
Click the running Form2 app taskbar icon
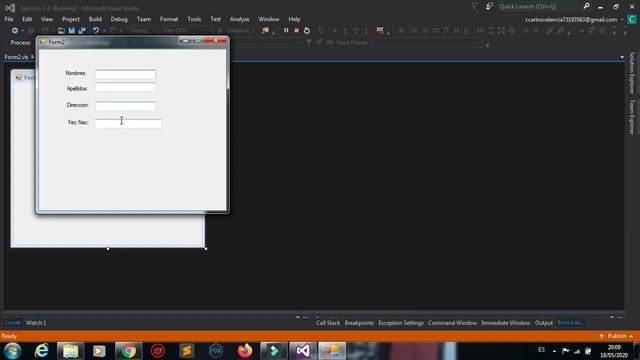tap(332, 351)
